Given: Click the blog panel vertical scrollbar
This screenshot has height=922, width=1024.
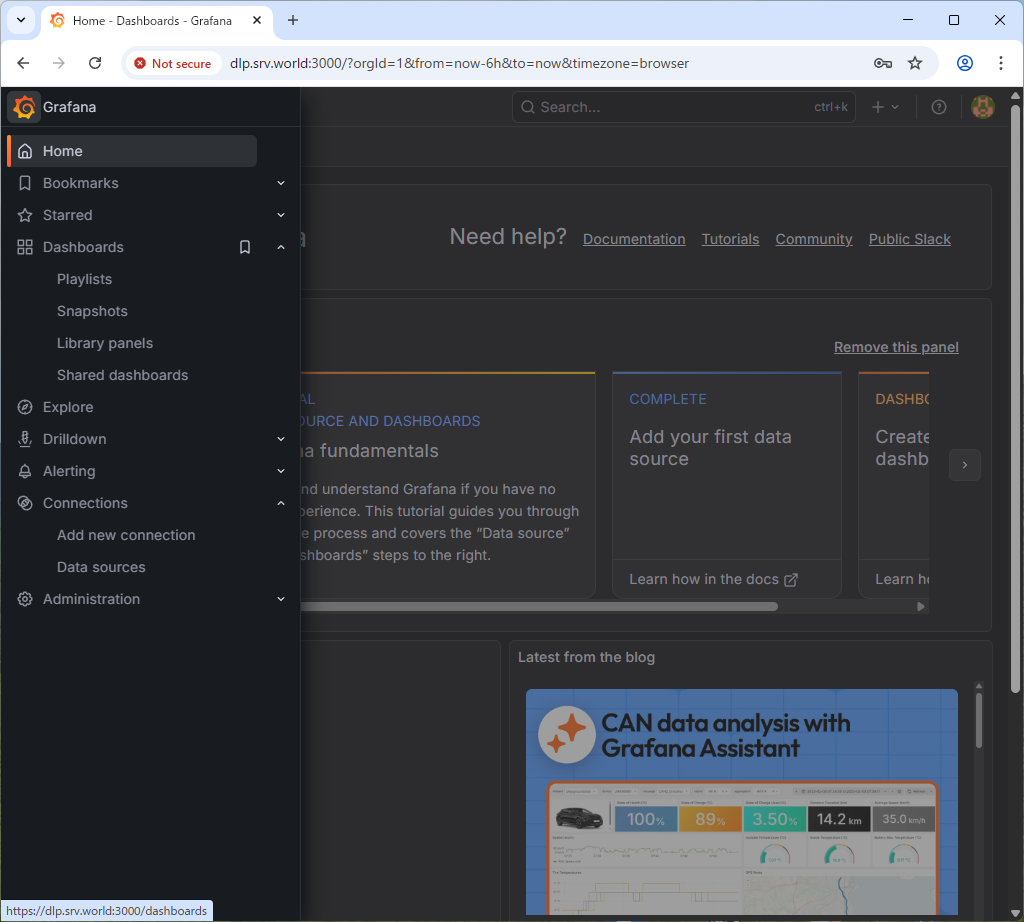Looking at the screenshot, I should [x=978, y=720].
